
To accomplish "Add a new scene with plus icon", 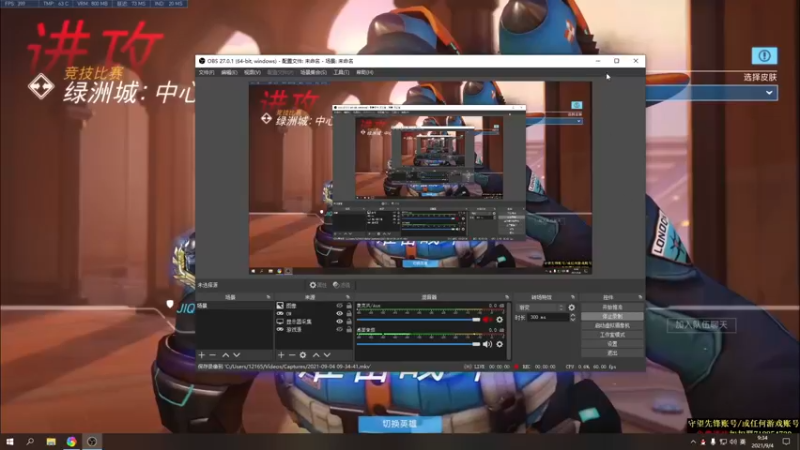I will click(x=202, y=355).
